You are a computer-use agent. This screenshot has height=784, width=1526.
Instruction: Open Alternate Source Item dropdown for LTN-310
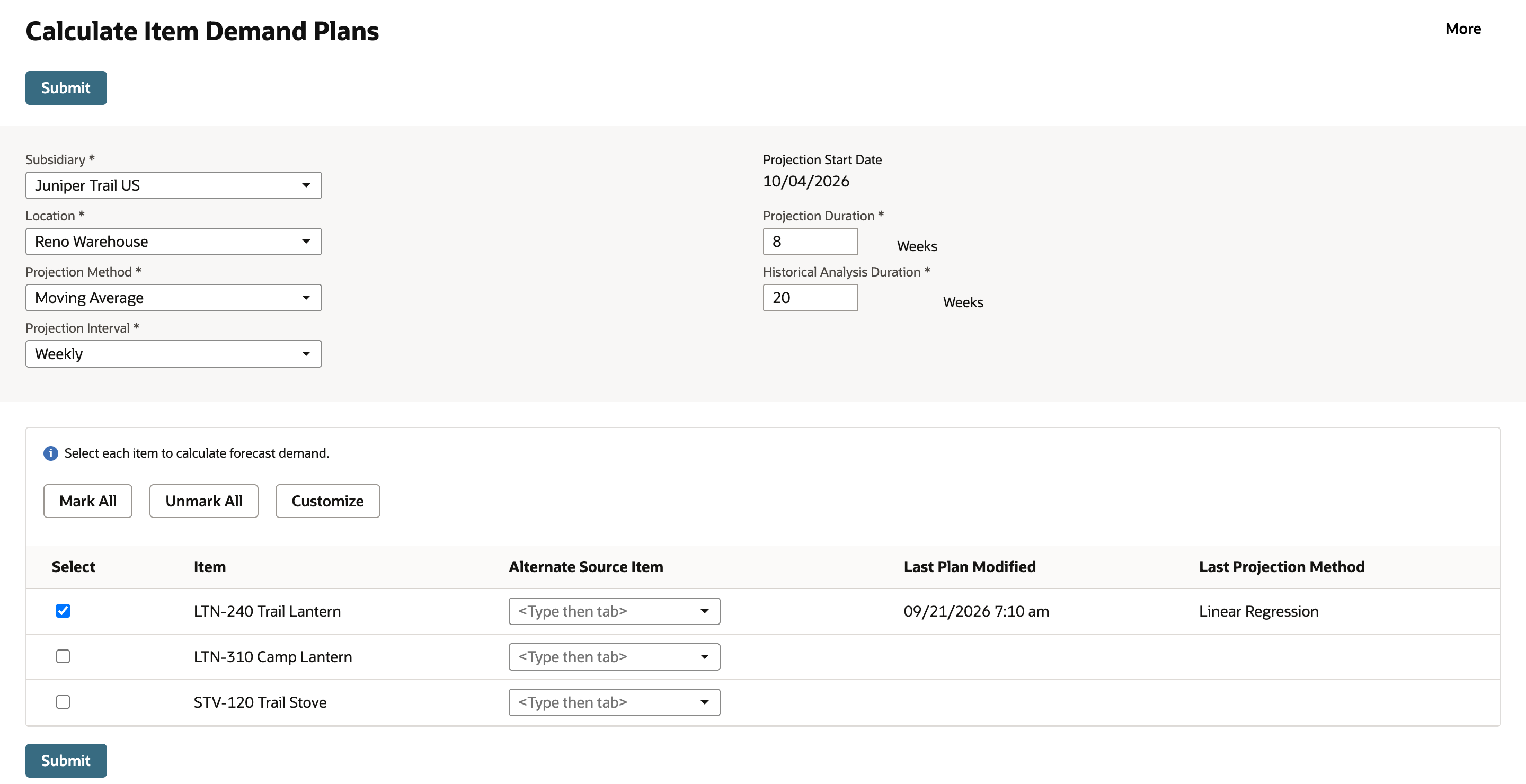tap(614, 657)
